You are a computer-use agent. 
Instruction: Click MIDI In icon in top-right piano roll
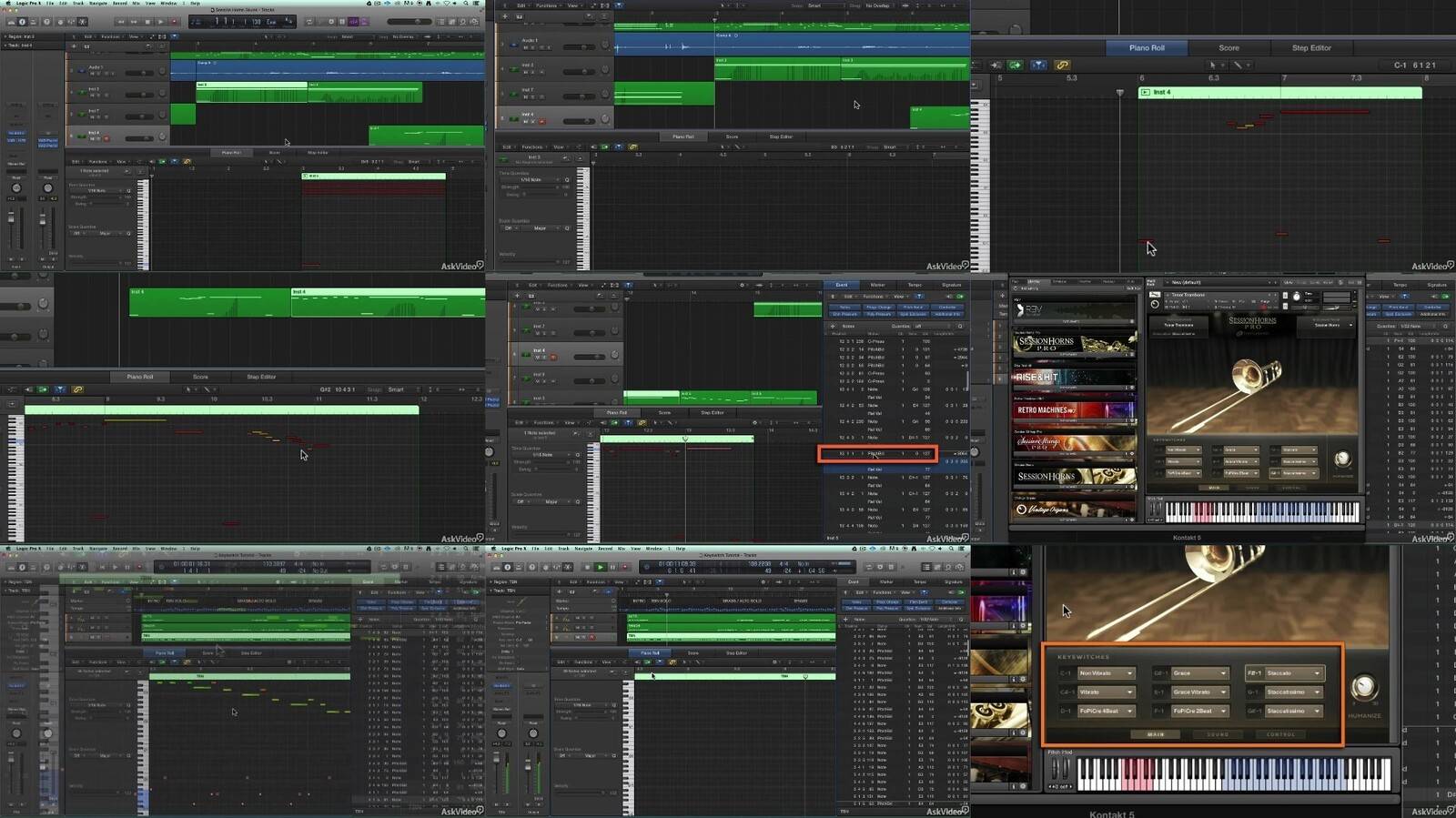(996, 66)
